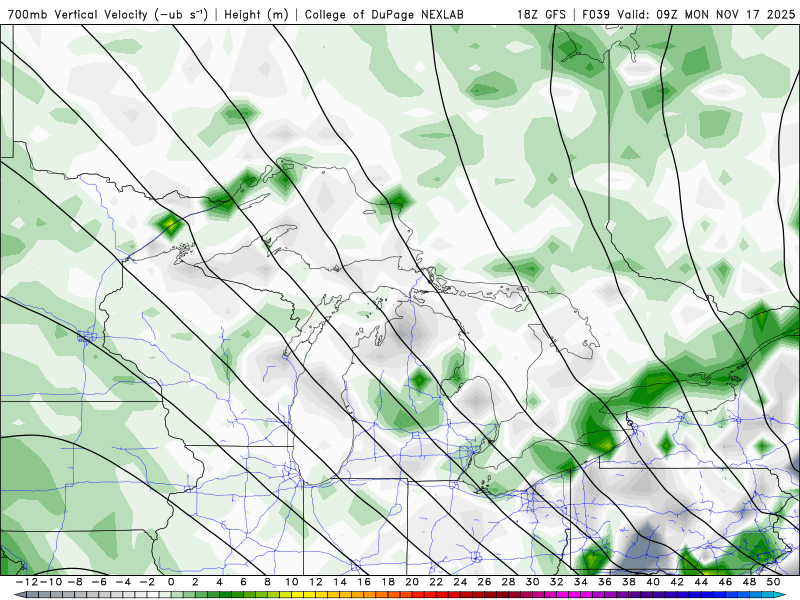Click the '36' color scale label
This screenshot has width=800, height=600.
605,582
